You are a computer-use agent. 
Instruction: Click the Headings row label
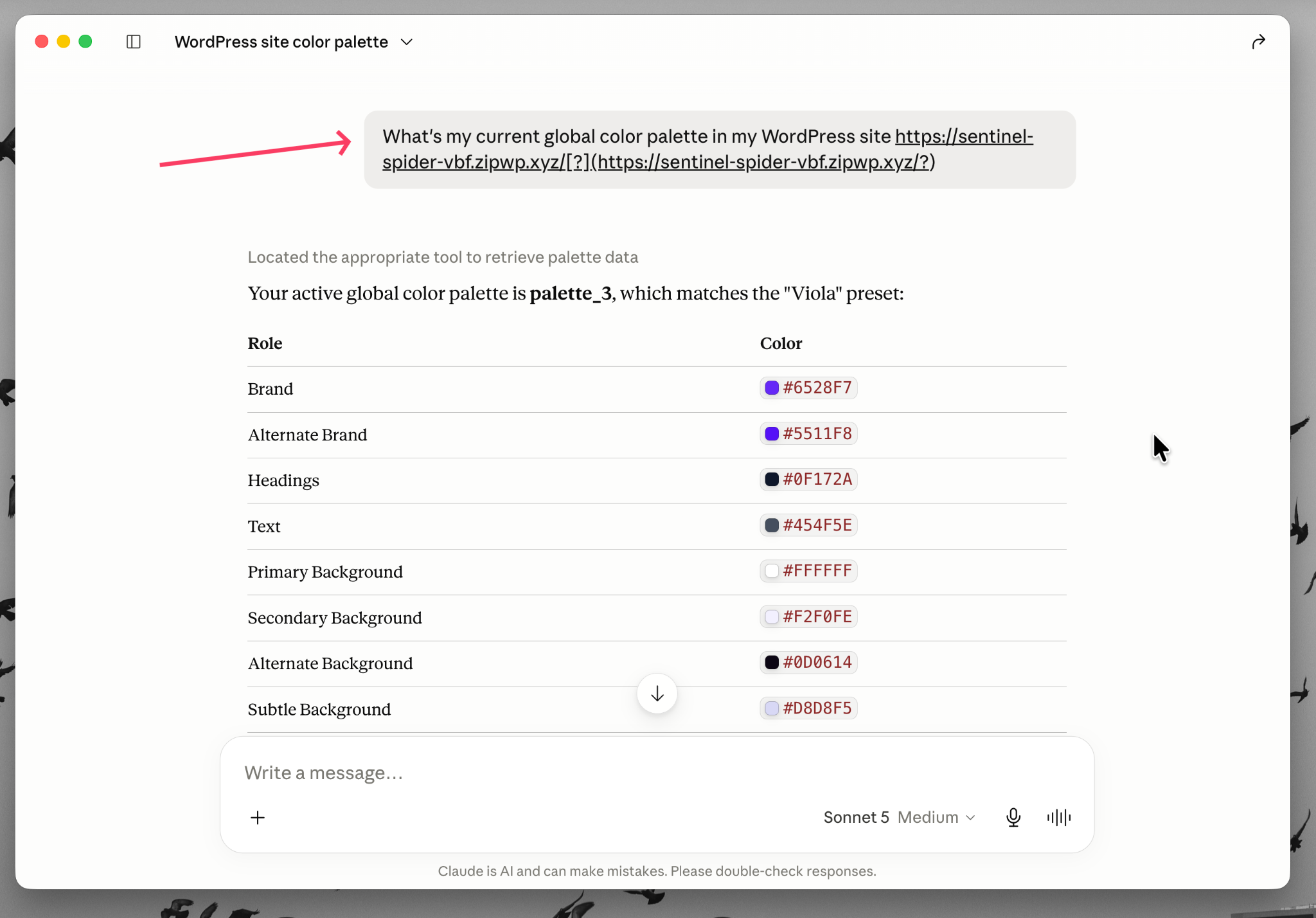[x=283, y=480]
